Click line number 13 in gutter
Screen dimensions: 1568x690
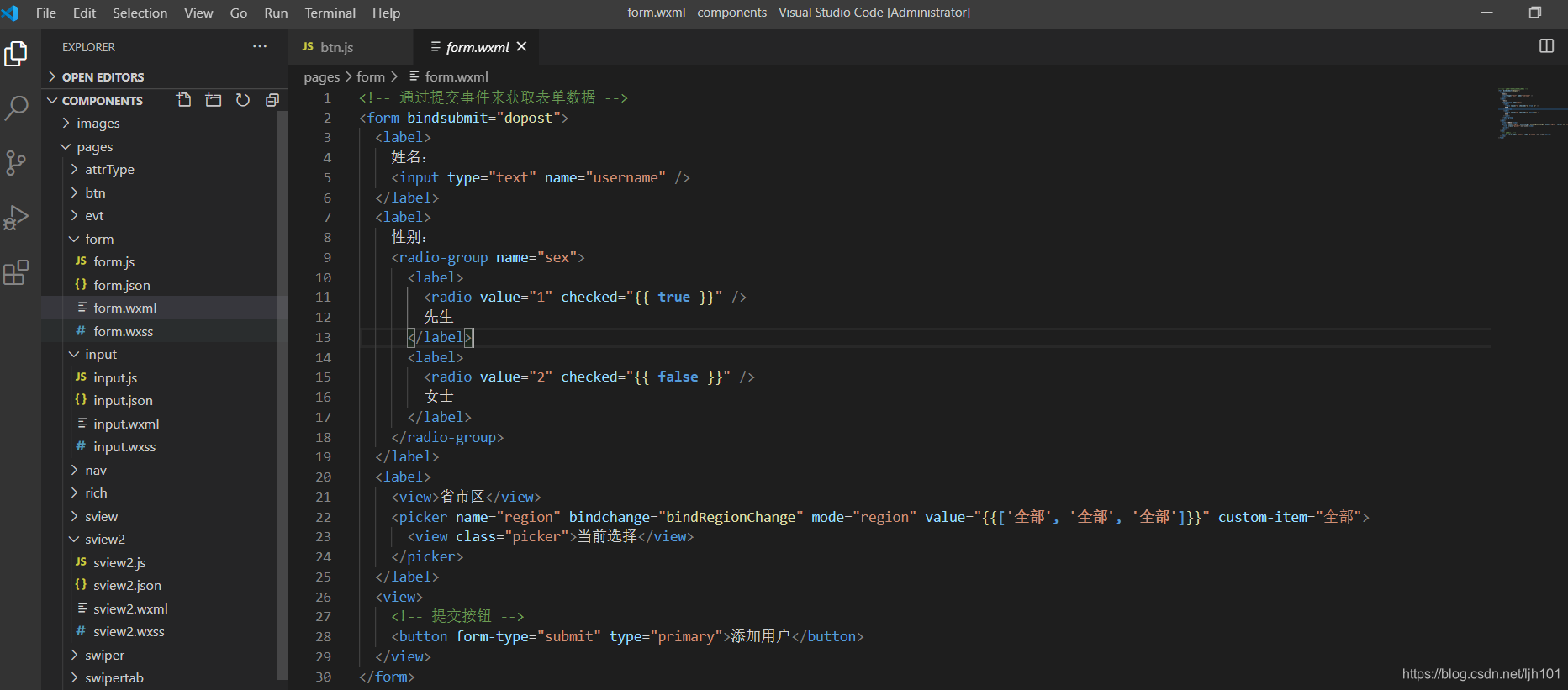click(x=324, y=337)
